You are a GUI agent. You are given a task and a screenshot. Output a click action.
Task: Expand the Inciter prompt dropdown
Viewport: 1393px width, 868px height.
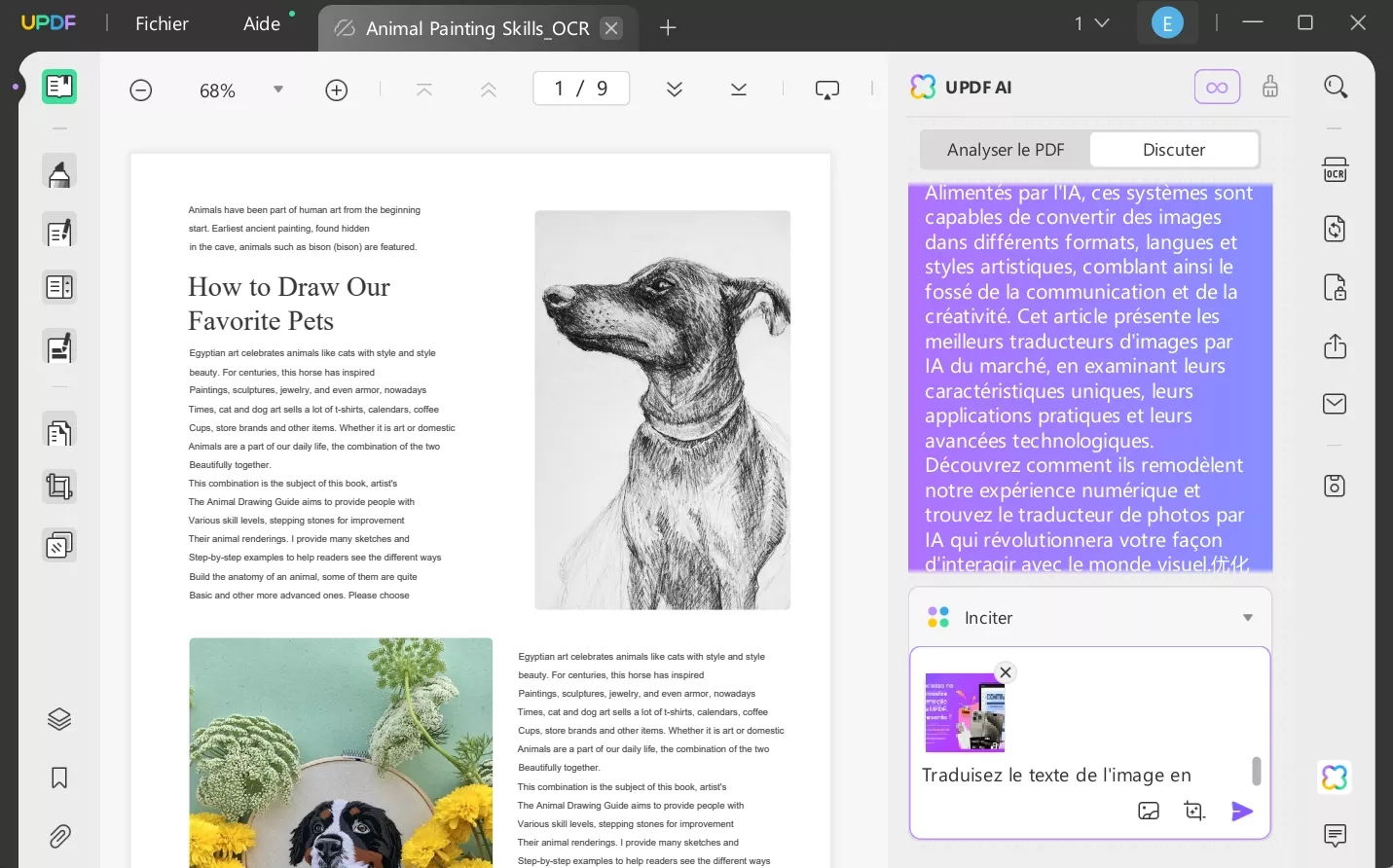1248,618
